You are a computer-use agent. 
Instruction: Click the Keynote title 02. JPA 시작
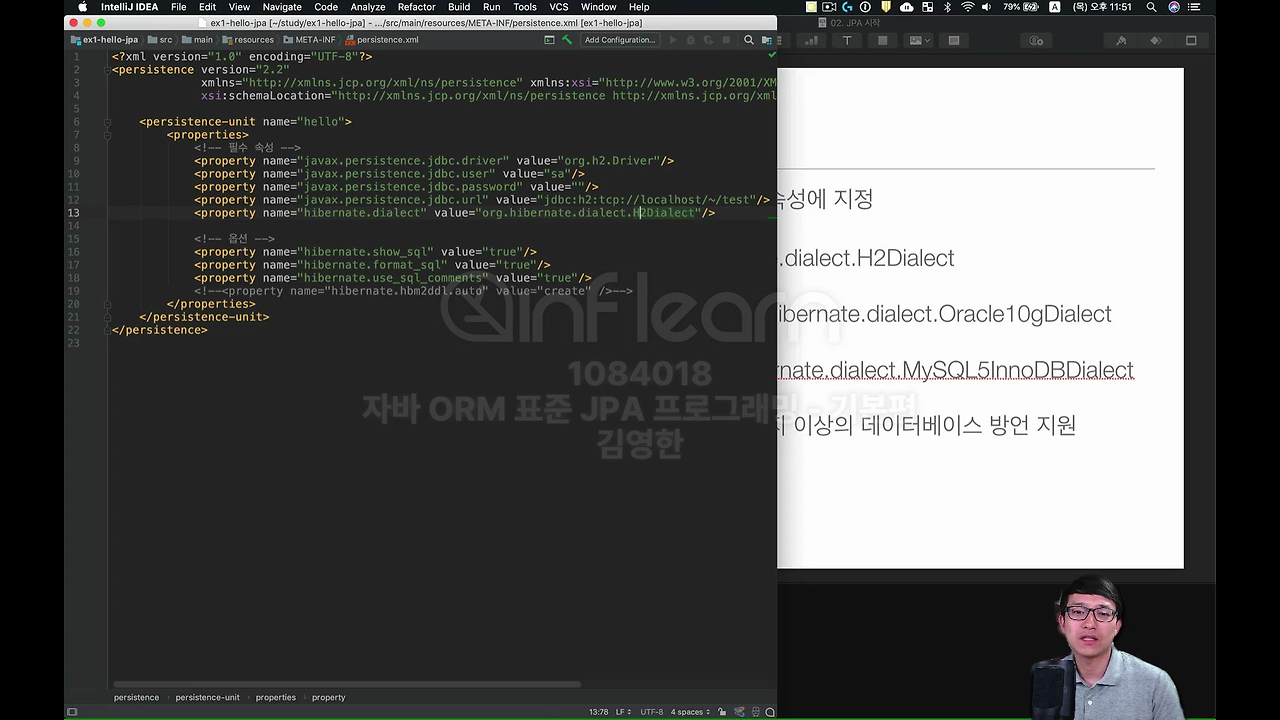pyautogui.click(x=849, y=22)
